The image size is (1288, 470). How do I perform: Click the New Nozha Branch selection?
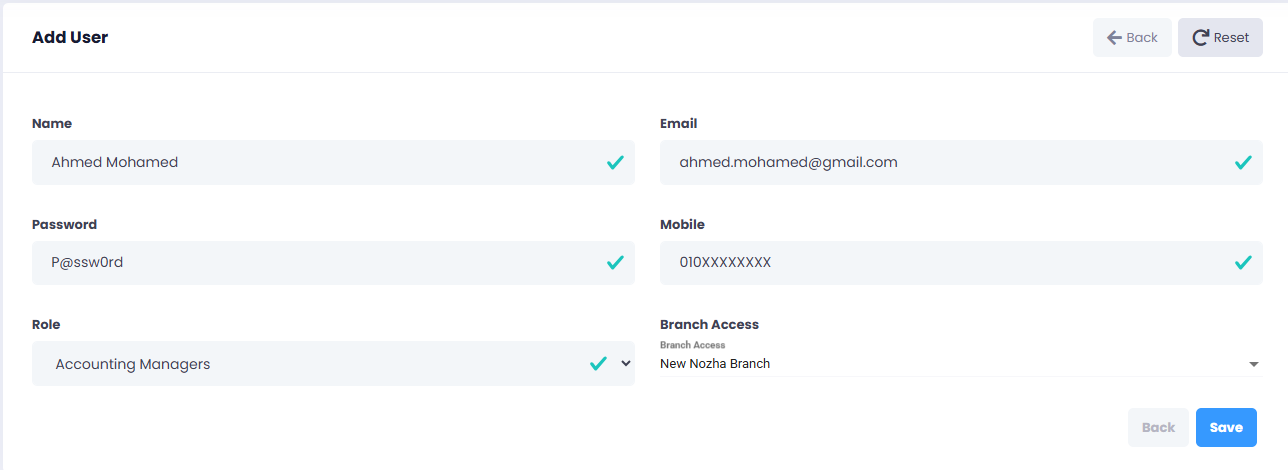[715, 364]
